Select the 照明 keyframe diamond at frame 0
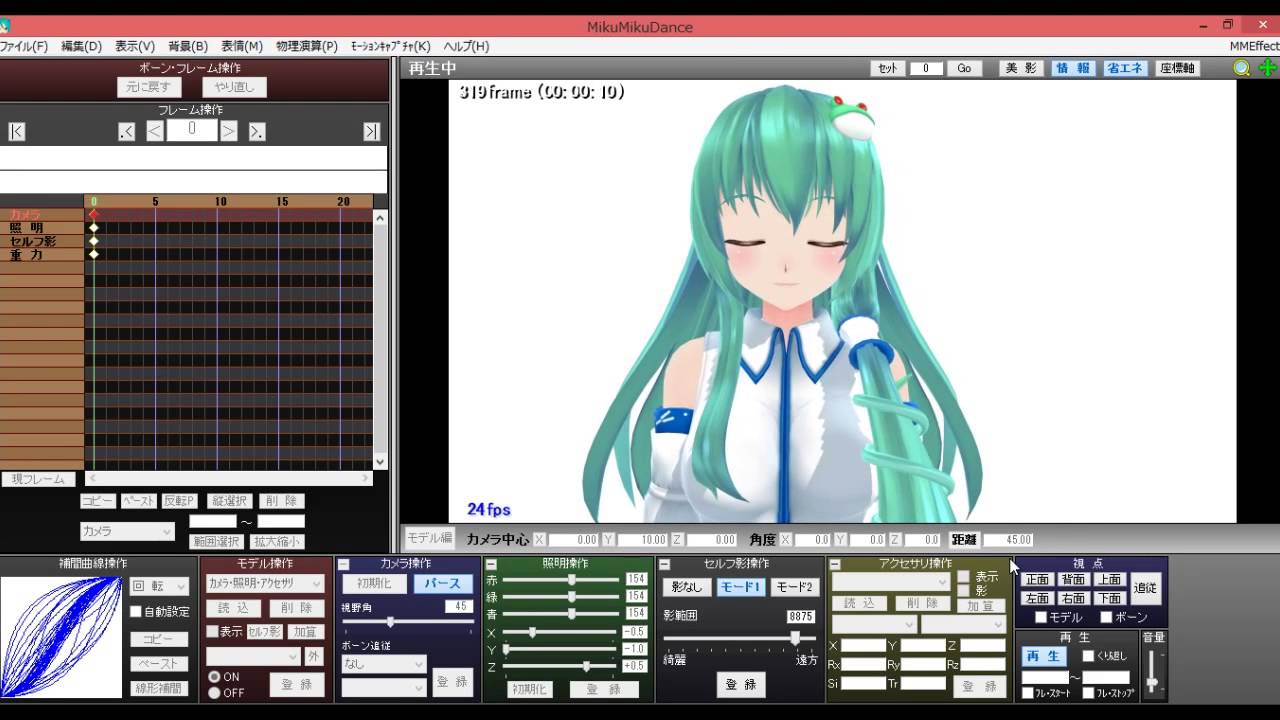Viewport: 1280px width, 720px height. coord(94,228)
